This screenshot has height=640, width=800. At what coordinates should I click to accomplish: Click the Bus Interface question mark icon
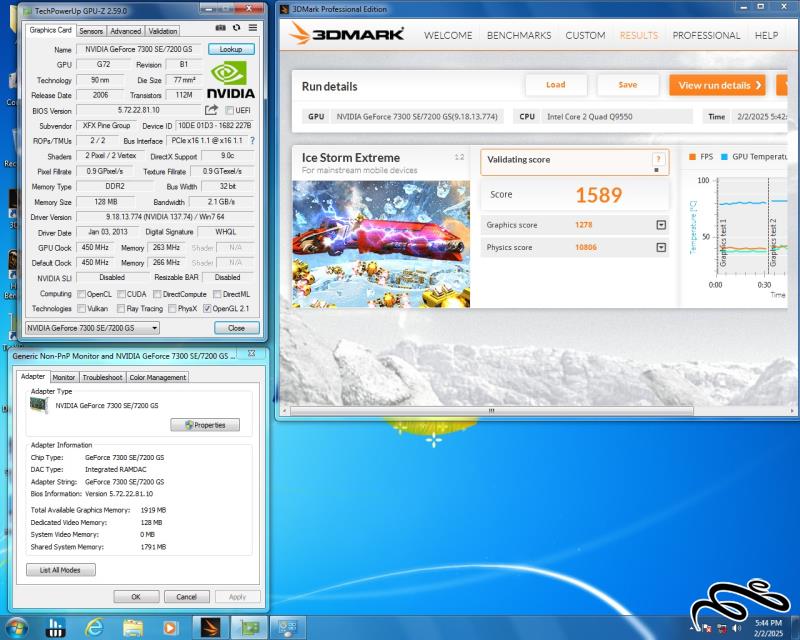pos(252,140)
